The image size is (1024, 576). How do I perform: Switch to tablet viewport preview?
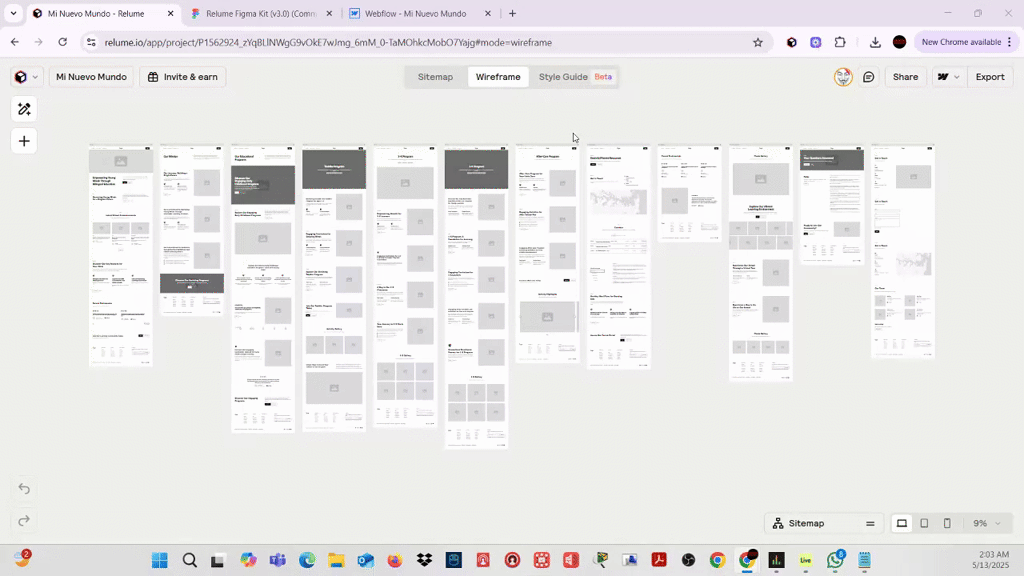point(924,523)
